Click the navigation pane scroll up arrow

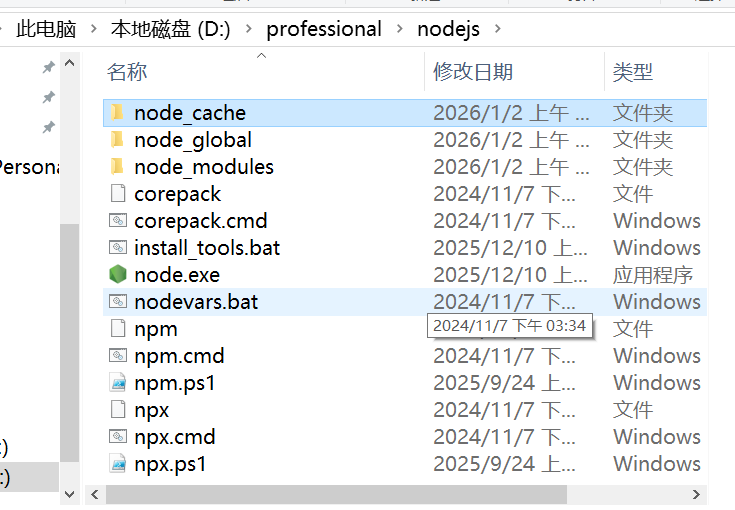click(69, 63)
